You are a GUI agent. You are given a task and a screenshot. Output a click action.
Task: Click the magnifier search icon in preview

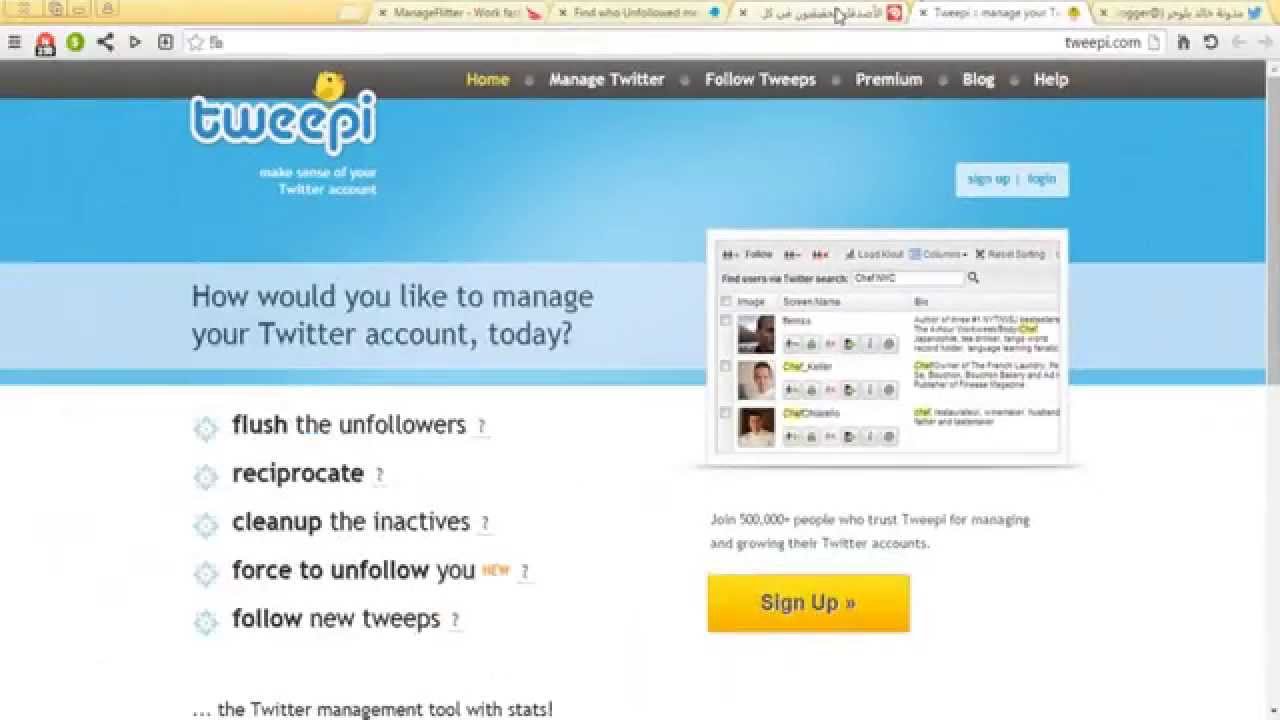pyautogui.click(x=973, y=278)
